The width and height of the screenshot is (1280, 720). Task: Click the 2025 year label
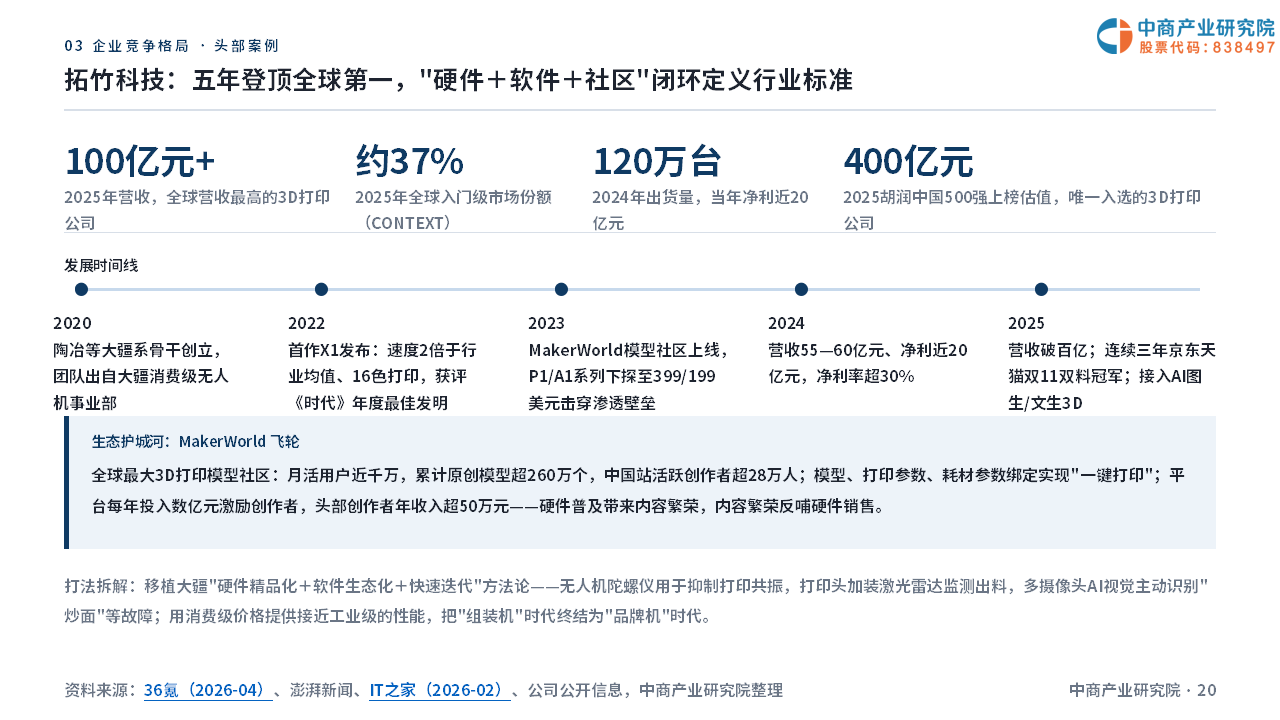point(1026,323)
